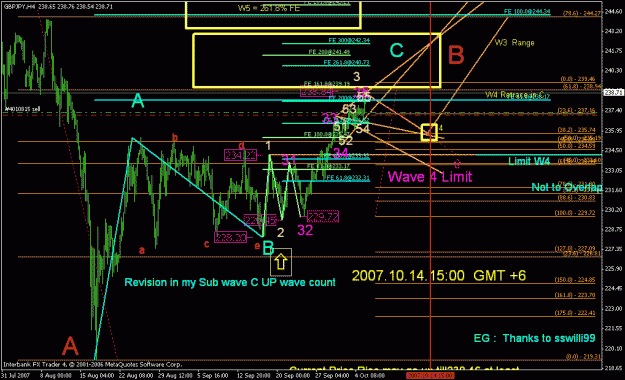Screen dimensions: 625x380
Task: Select the magenta '31' wave label
Action: coord(289,160)
